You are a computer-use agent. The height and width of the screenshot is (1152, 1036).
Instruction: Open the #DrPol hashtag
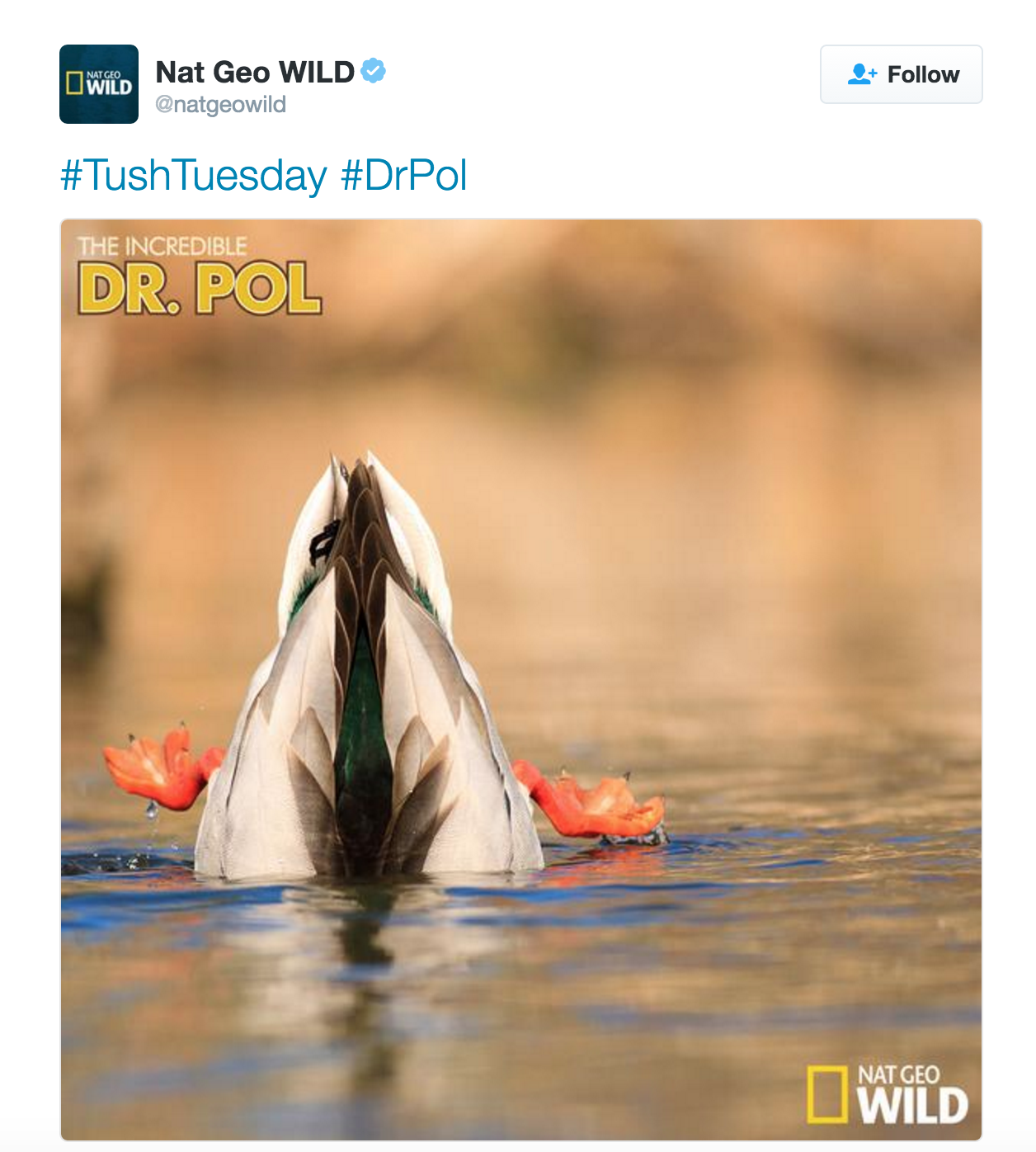point(404,176)
